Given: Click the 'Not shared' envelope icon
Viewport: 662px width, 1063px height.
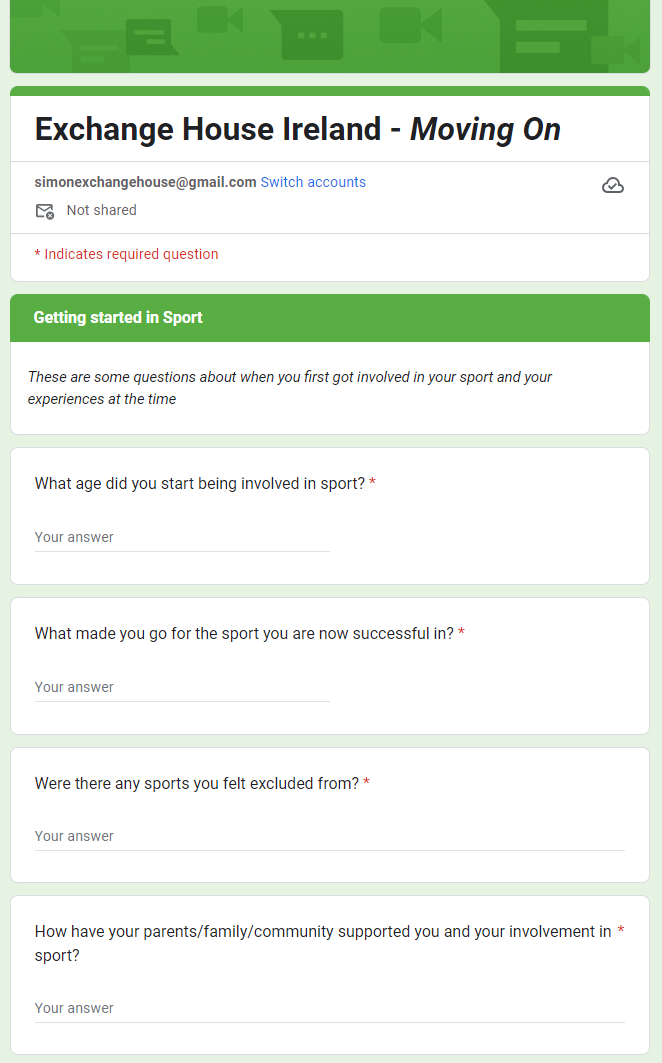Looking at the screenshot, I should pos(45,211).
